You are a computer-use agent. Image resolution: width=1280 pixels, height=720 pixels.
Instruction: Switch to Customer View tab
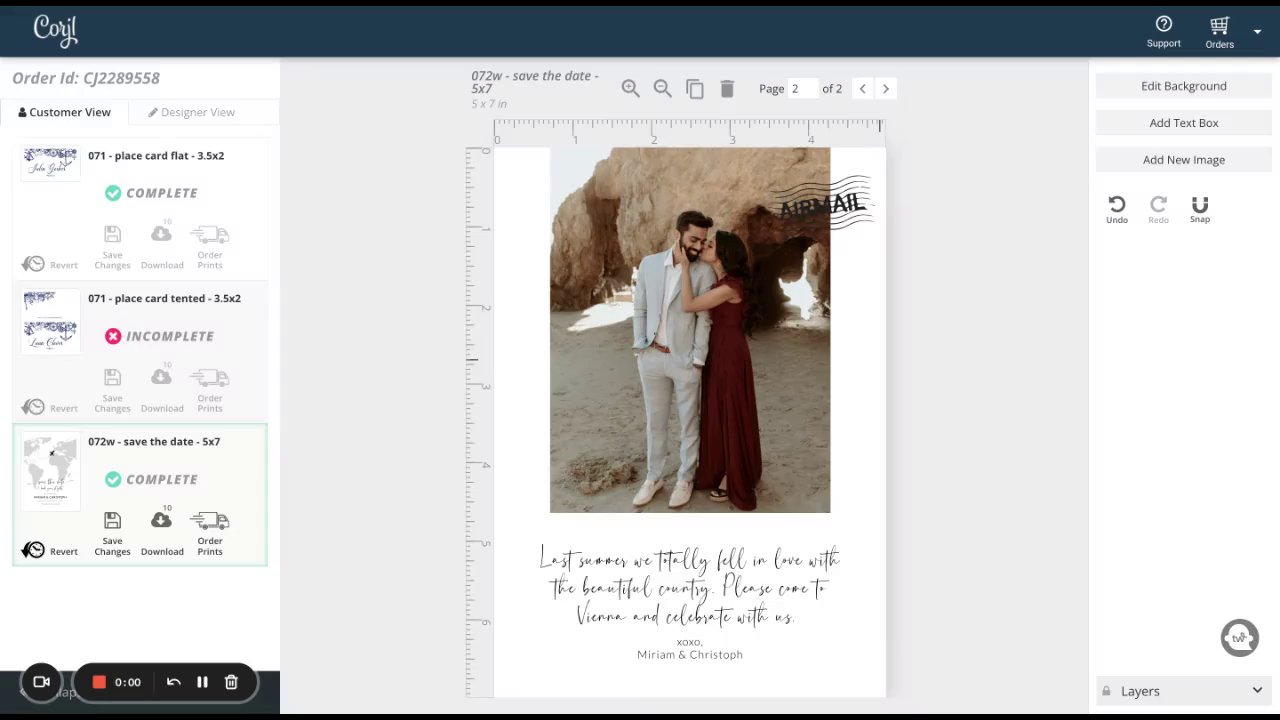[65, 112]
